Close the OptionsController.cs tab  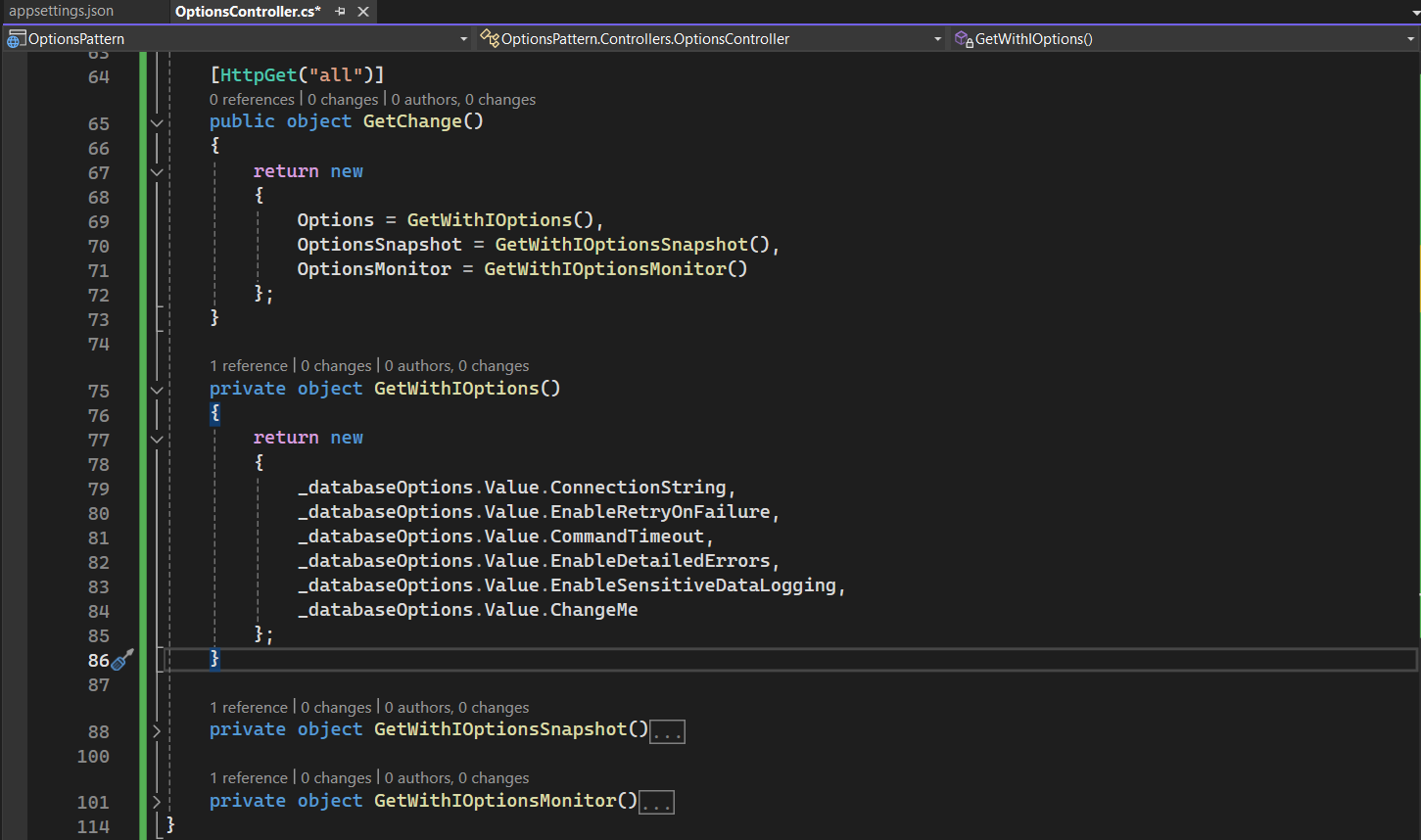pos(363,12)
